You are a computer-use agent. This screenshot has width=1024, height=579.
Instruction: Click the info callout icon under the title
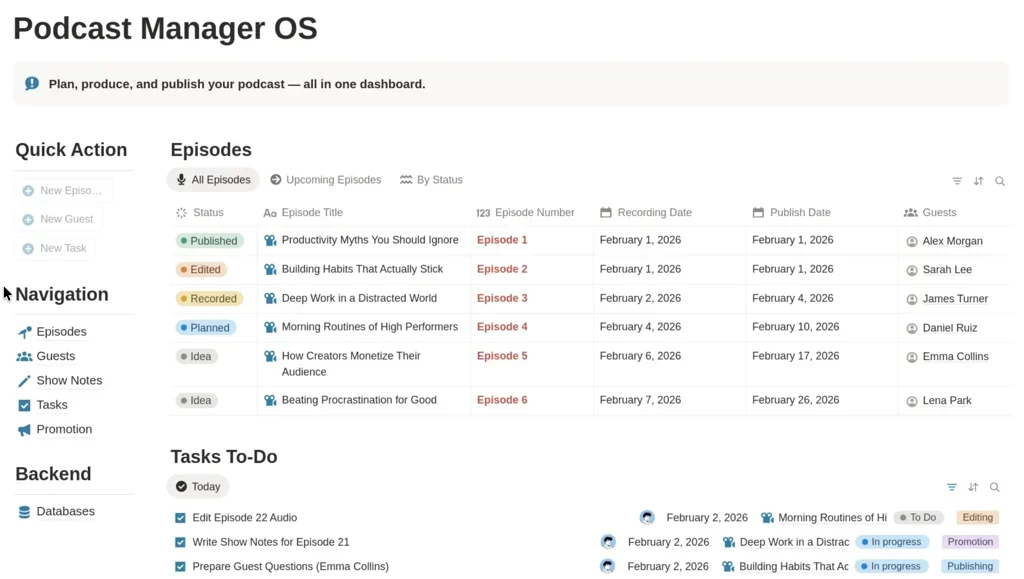click(x=32, y=84)
